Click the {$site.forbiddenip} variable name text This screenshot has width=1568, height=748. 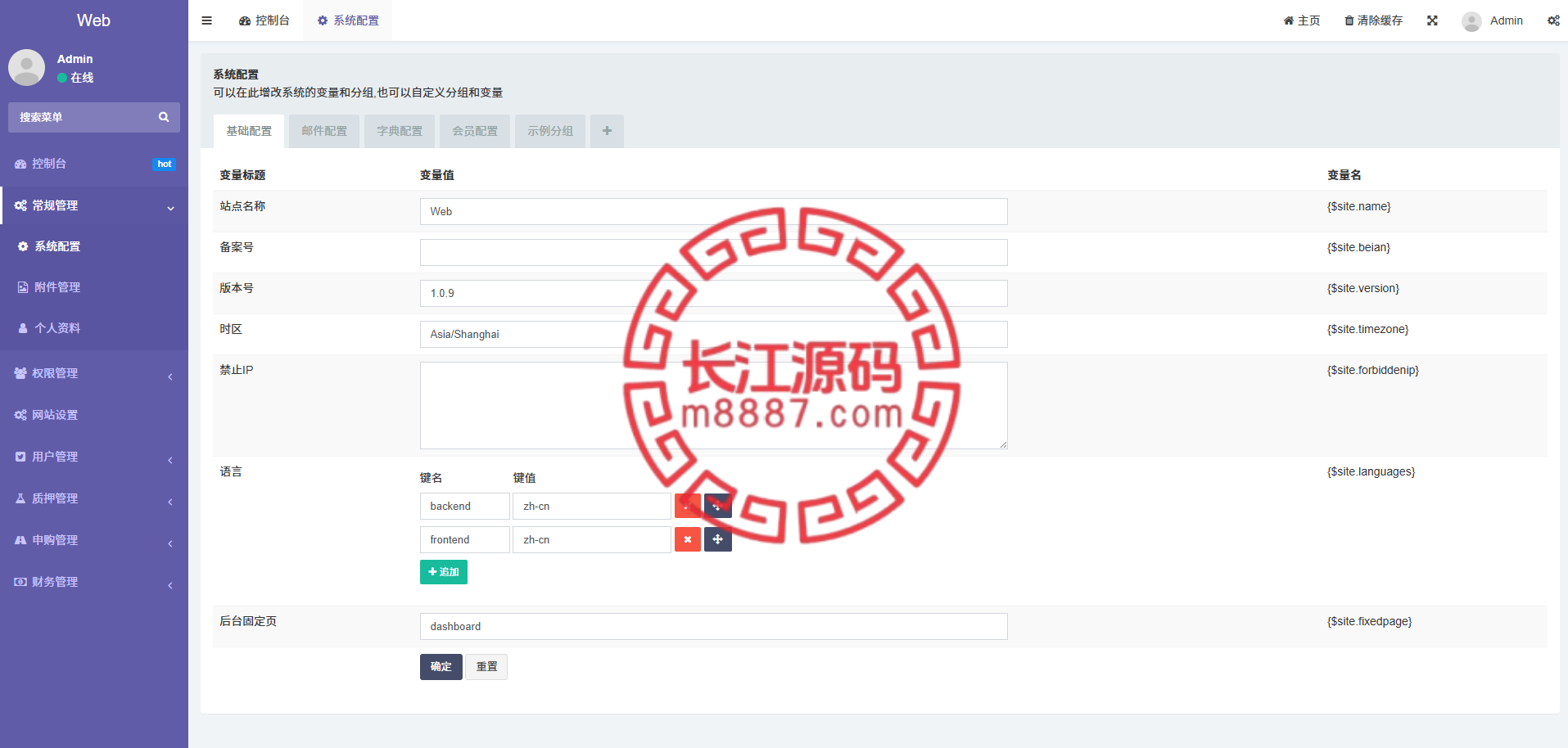click(x=1373, y=370)
